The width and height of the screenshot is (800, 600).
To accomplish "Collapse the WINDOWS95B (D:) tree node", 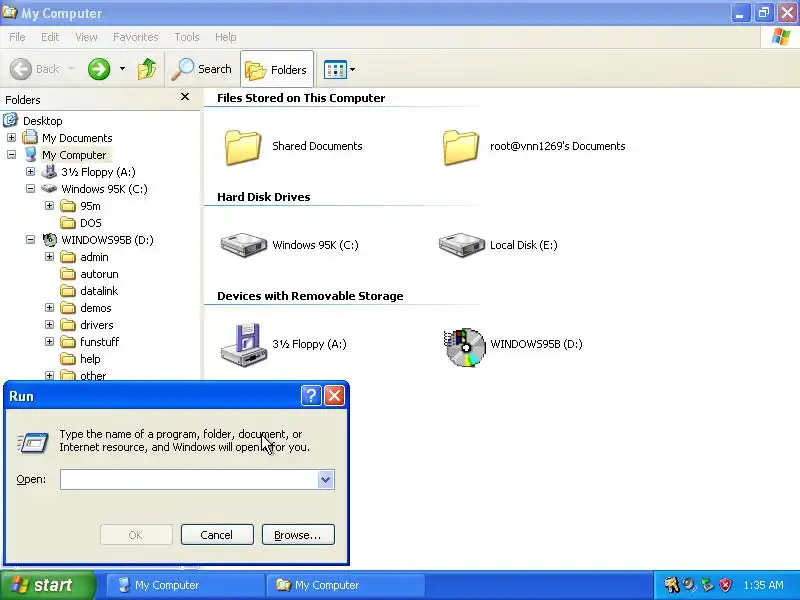I will (x=31, y=240).
